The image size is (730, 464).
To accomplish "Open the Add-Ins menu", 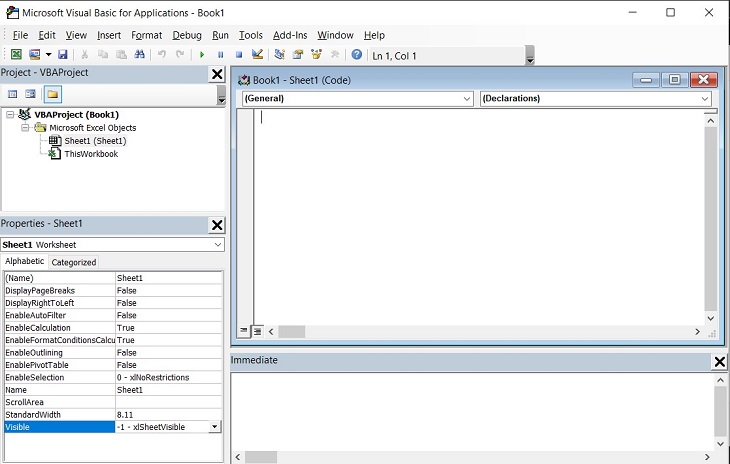I will pos(290,35).
